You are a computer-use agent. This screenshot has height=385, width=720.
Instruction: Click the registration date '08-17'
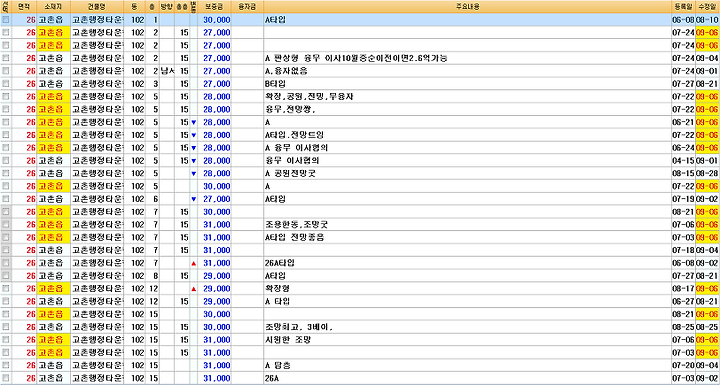(x=683, y=289)
